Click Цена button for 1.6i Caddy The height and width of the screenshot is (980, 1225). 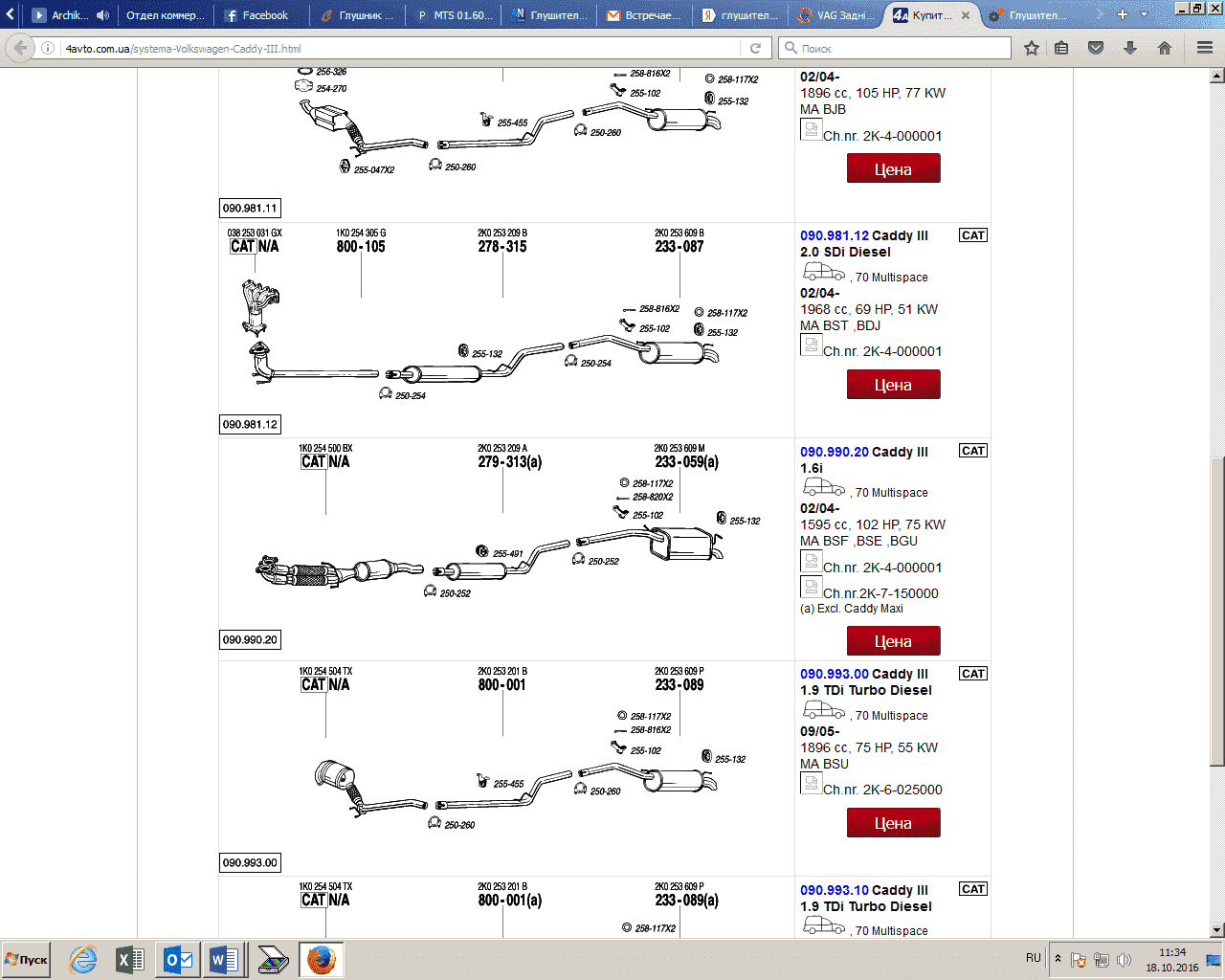coord(893,640)
